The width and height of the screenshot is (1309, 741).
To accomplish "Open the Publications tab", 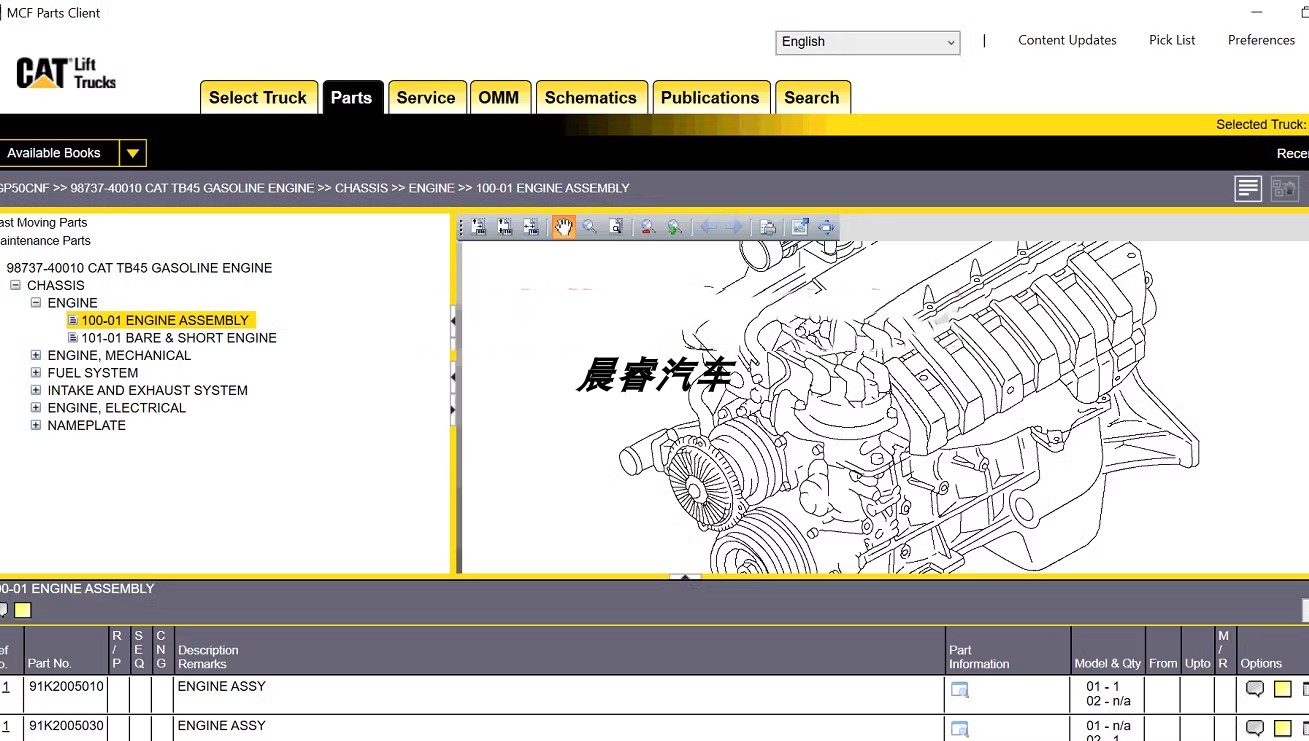I will pos(710,97).
